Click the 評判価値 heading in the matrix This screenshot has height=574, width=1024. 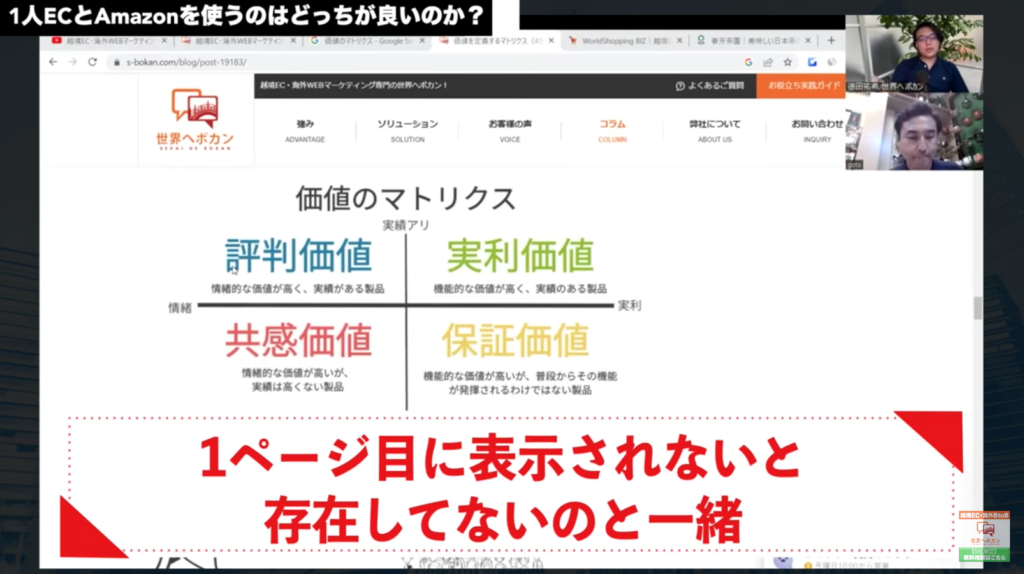click(x=298, y=255)
